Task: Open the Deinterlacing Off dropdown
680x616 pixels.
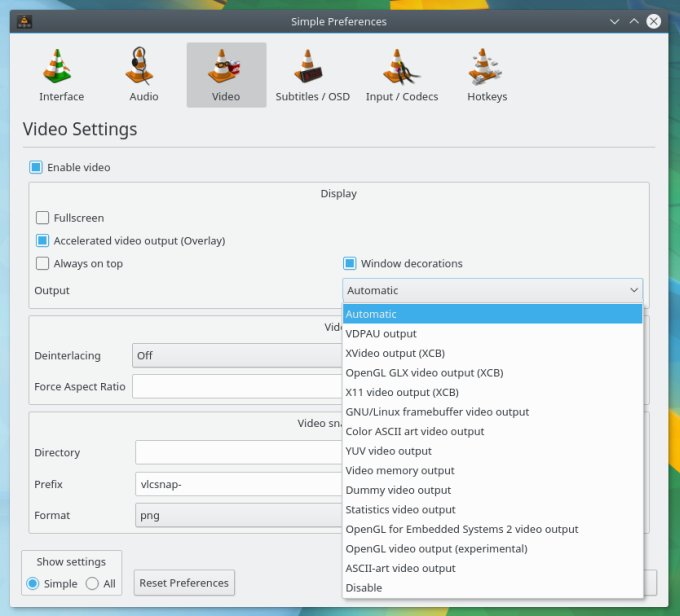Action: coord(237,355)
